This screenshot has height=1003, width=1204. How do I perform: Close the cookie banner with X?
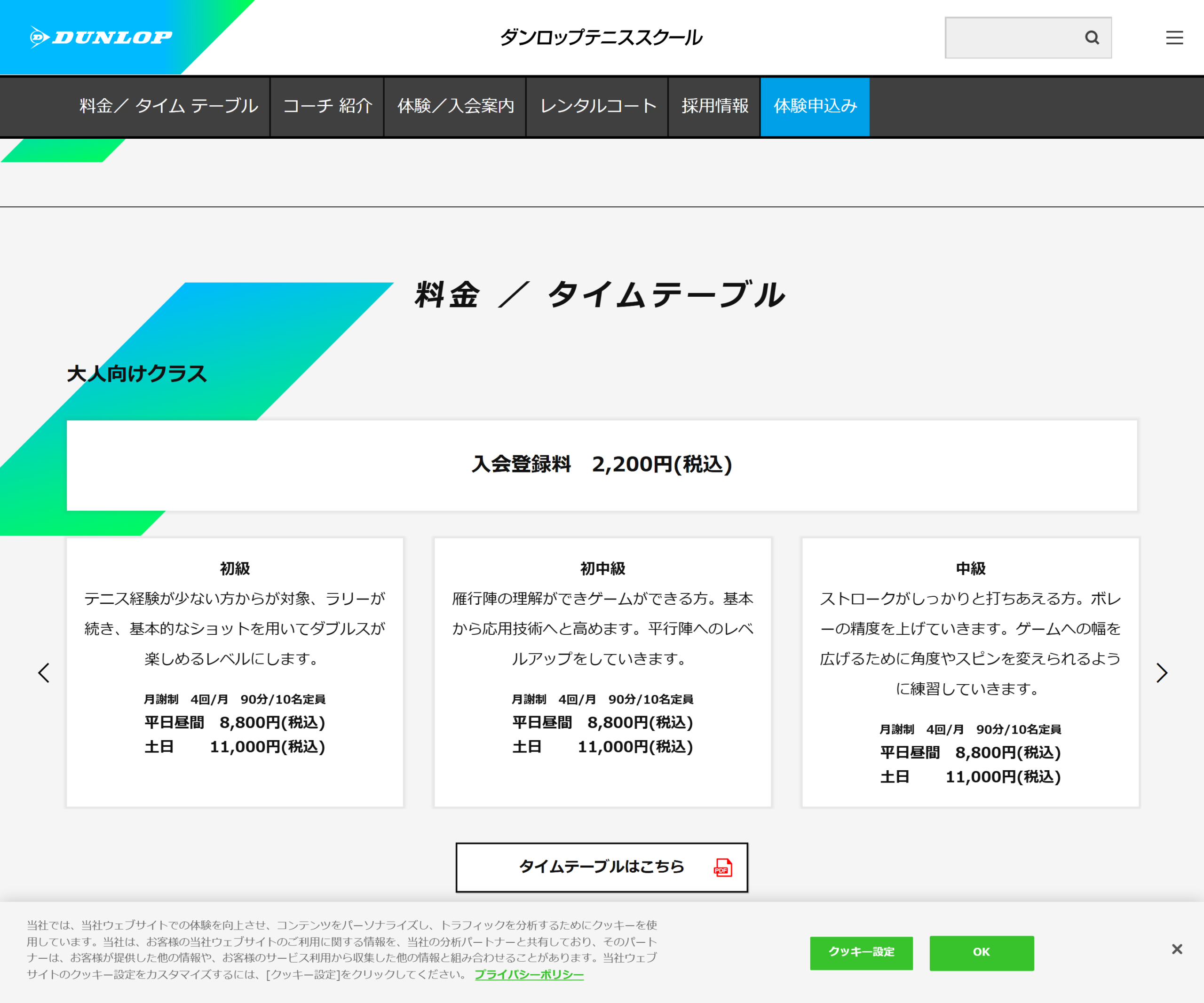[x=1176, y=949]
